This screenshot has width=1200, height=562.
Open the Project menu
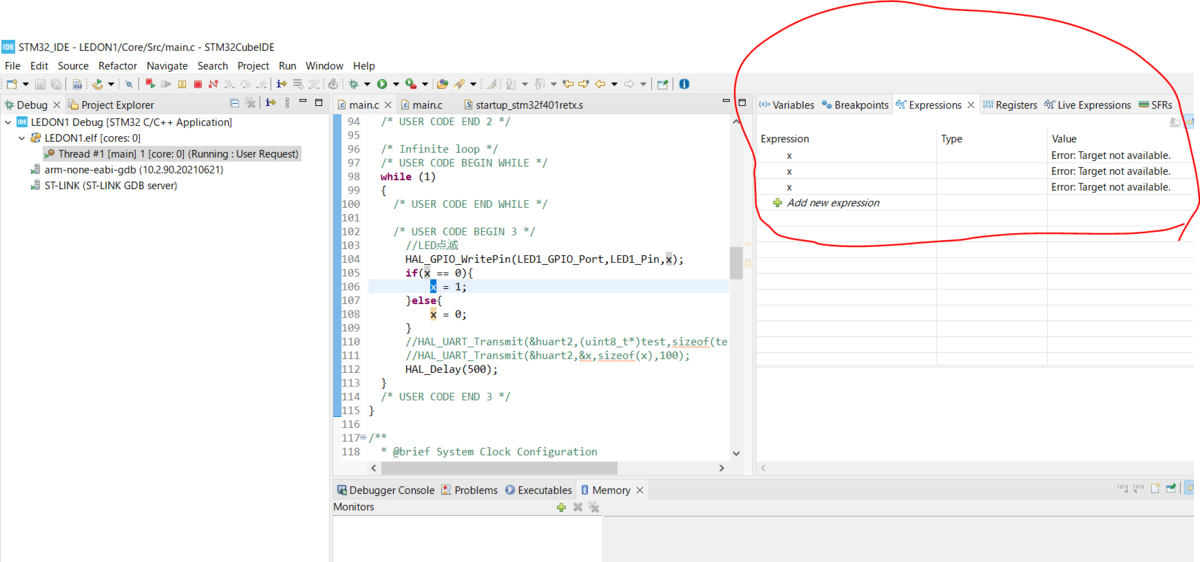[x=253, y=66]
